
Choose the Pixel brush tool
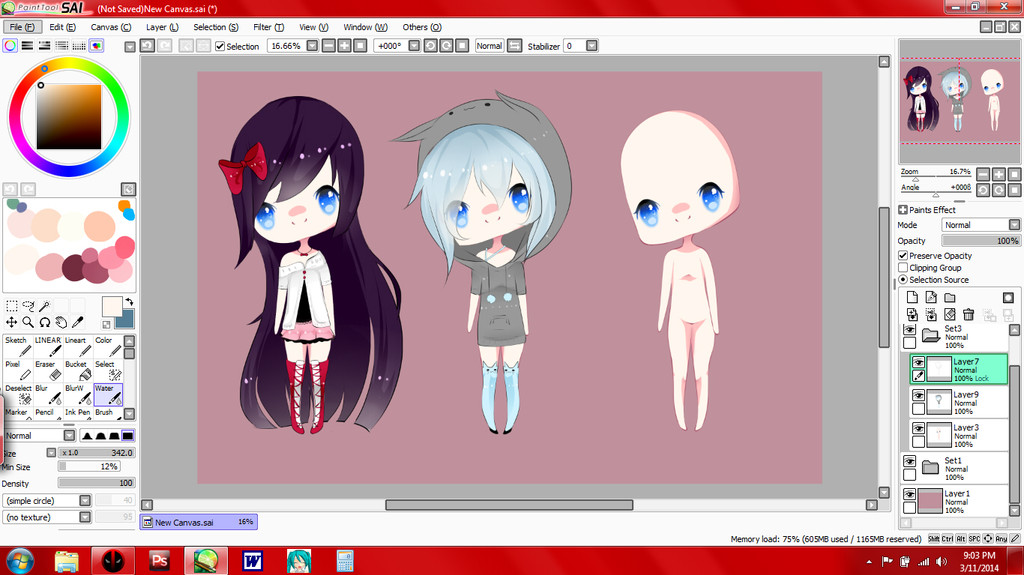tap(18, 370)
